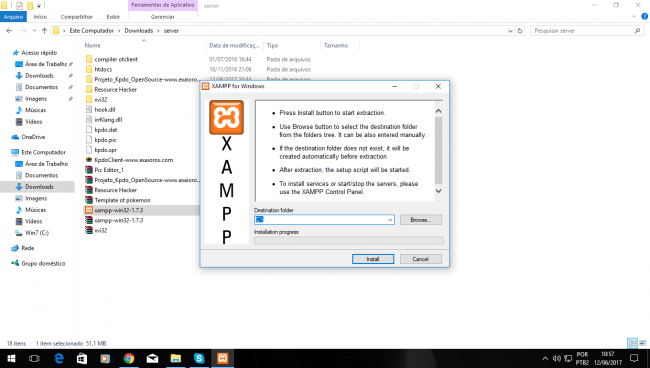Open recent locations dropdown arrow

34,31
